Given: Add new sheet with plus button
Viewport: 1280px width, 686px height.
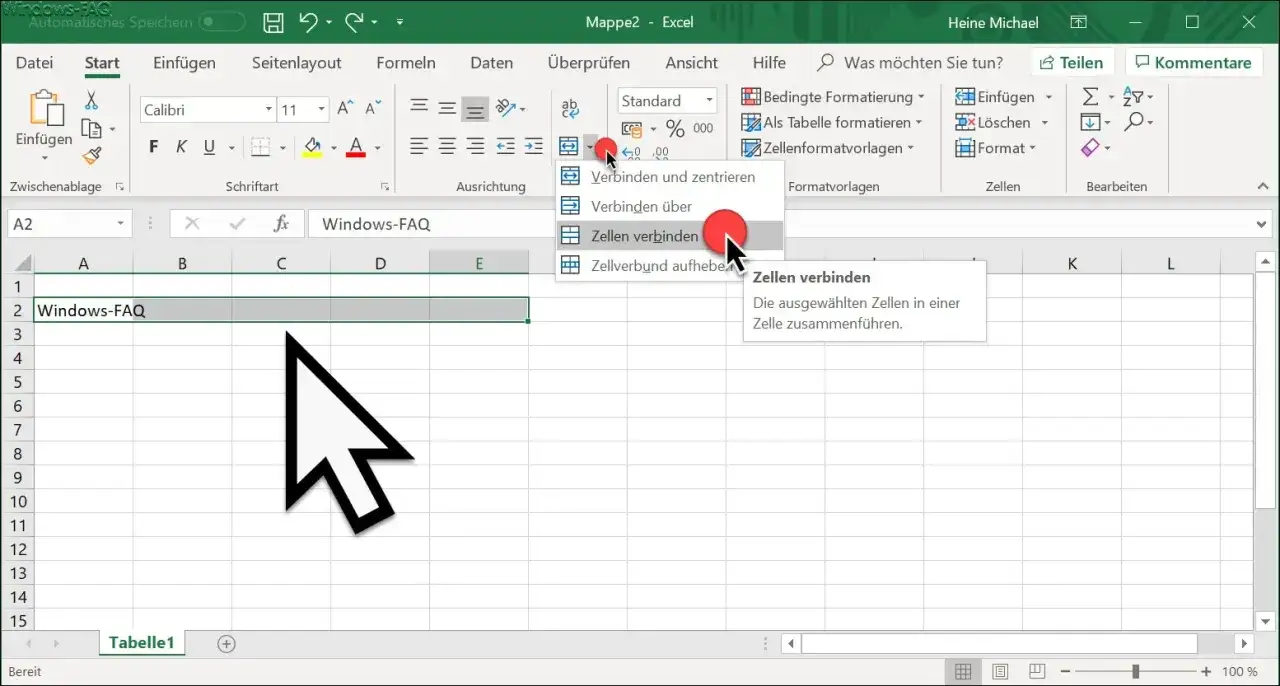Looking at the screenshot, I should coord(226,644).
